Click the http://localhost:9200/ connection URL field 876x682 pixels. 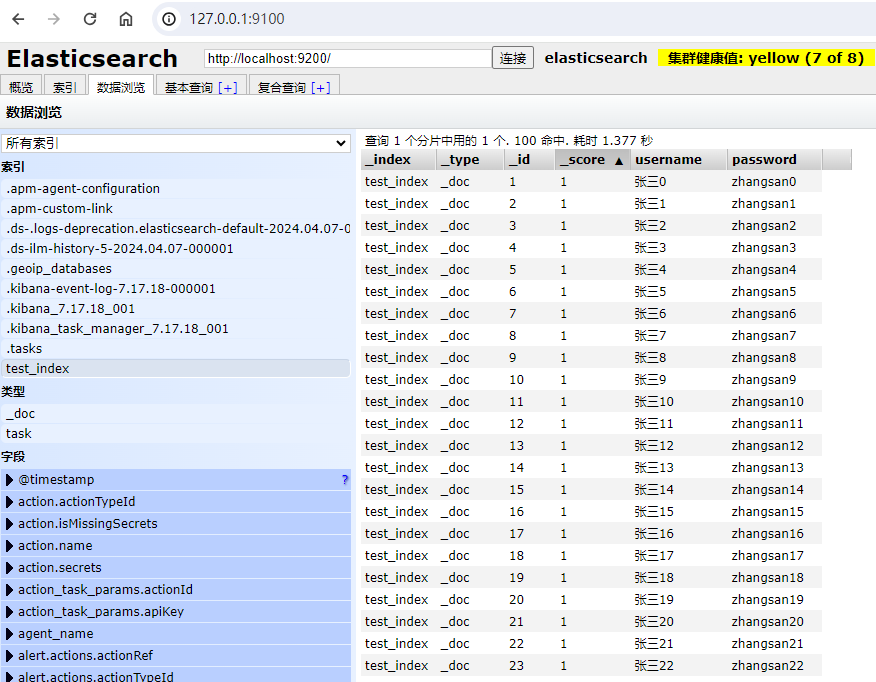(347, 59)
